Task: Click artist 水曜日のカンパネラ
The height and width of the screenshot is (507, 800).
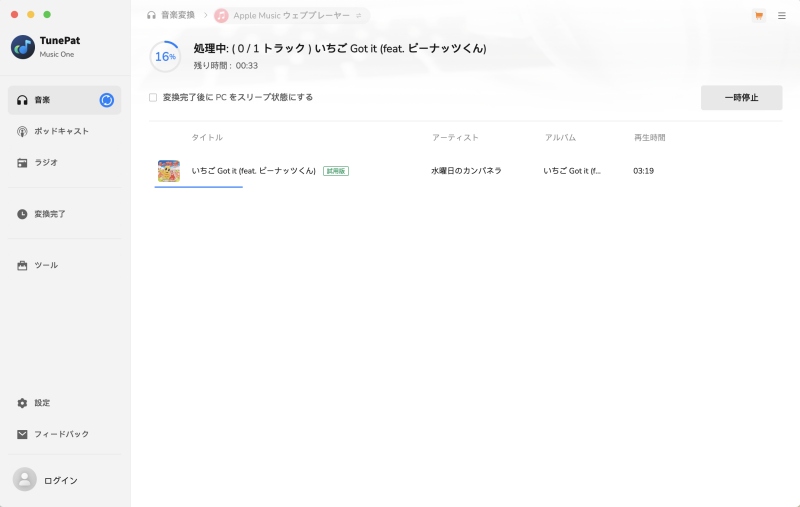Action: [x=466, y=171]
